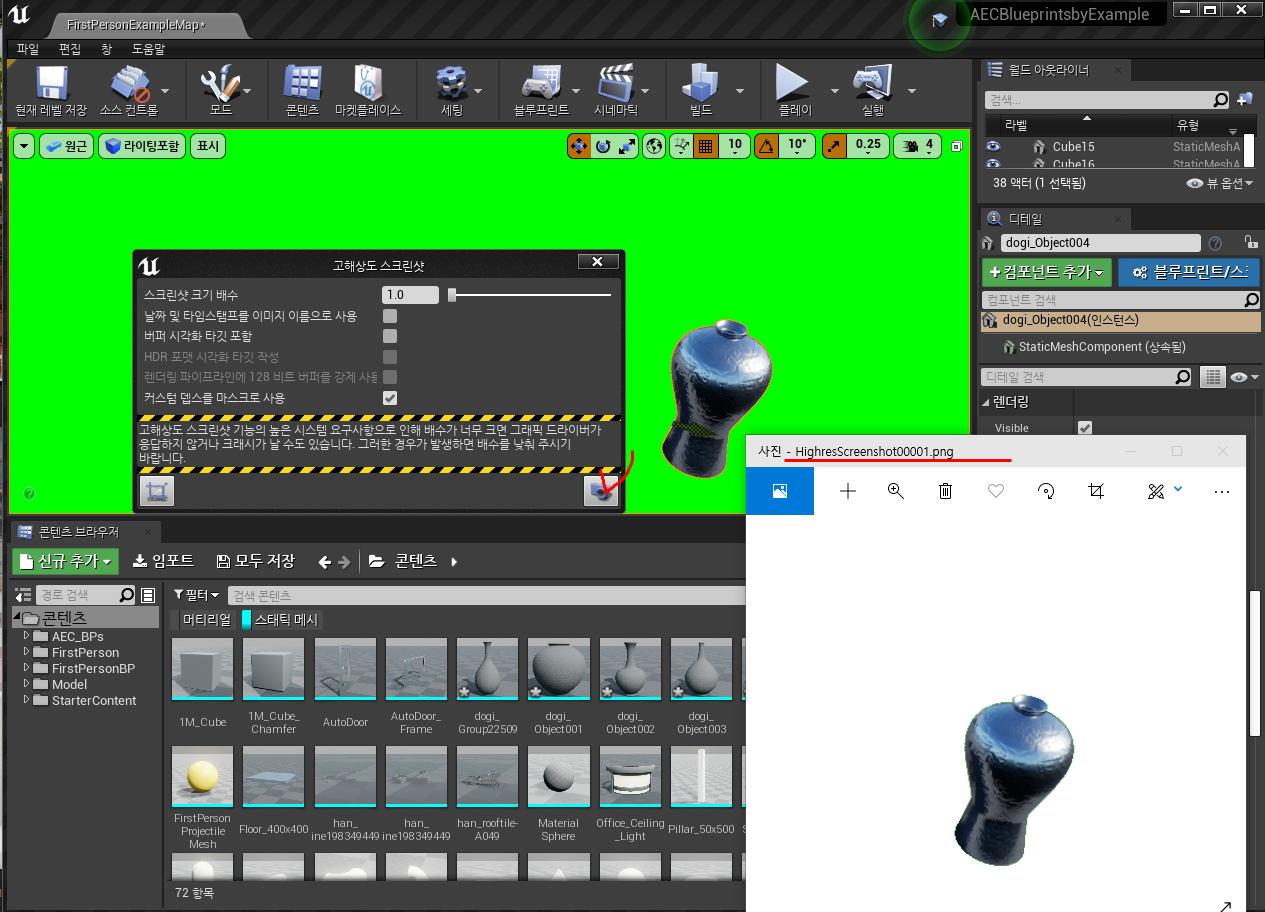Open the grid snap value 10 dropdown

click(x=734, y=146)
